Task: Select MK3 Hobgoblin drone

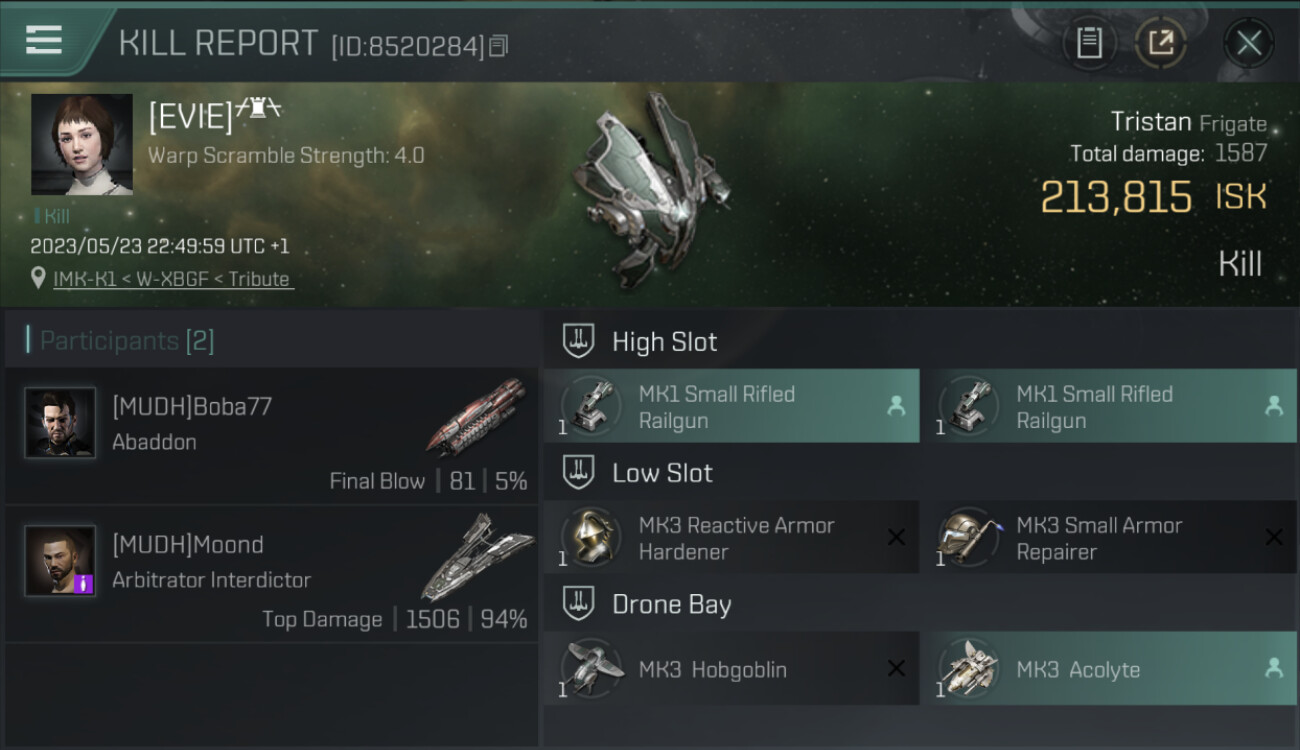Action: (731, 669)
